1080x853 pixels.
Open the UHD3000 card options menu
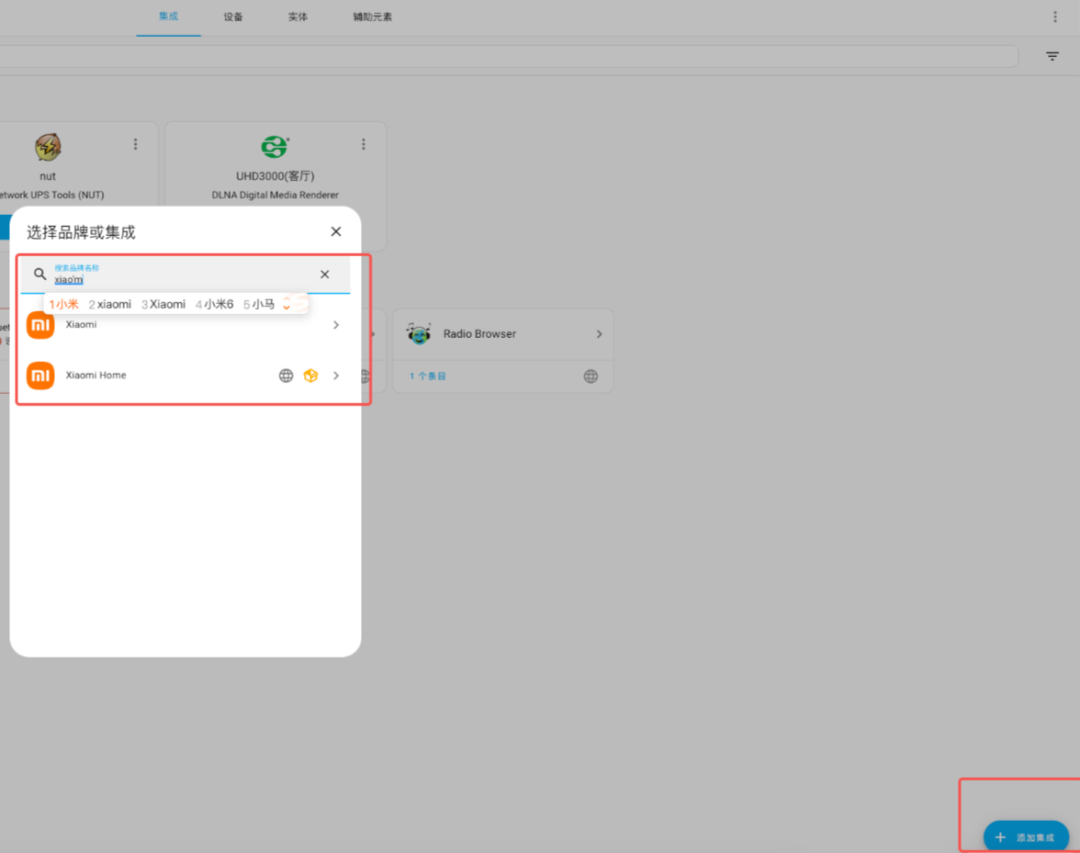point(363,144)
